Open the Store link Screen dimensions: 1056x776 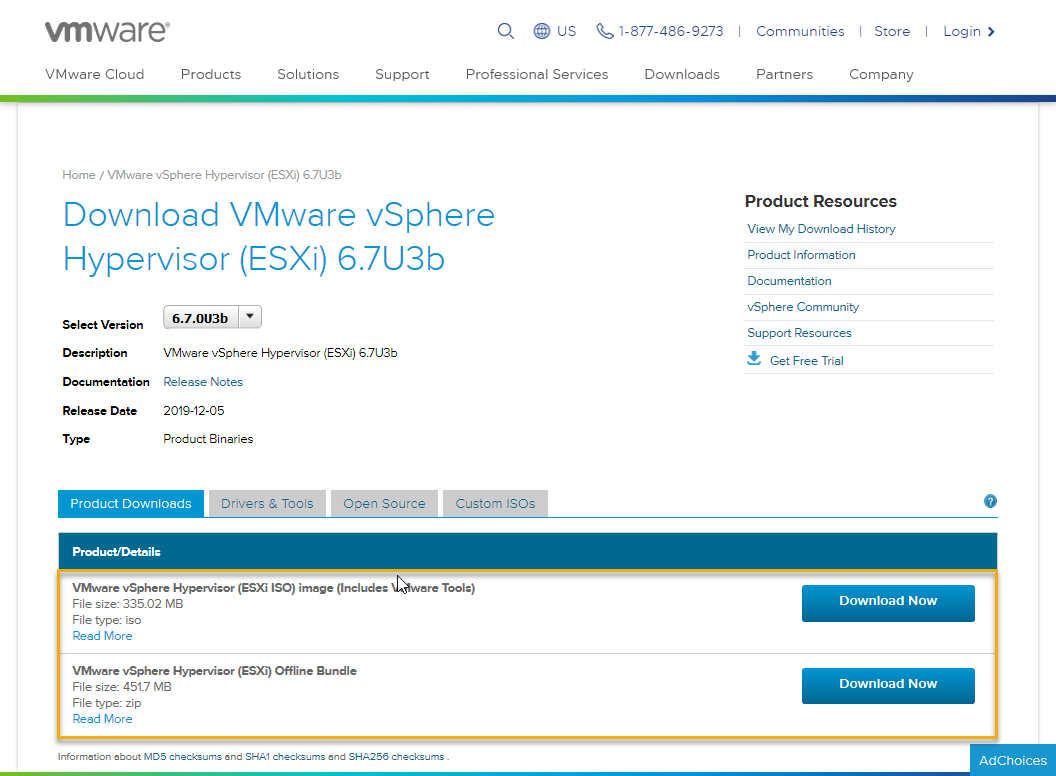click(x=892, y=32)
